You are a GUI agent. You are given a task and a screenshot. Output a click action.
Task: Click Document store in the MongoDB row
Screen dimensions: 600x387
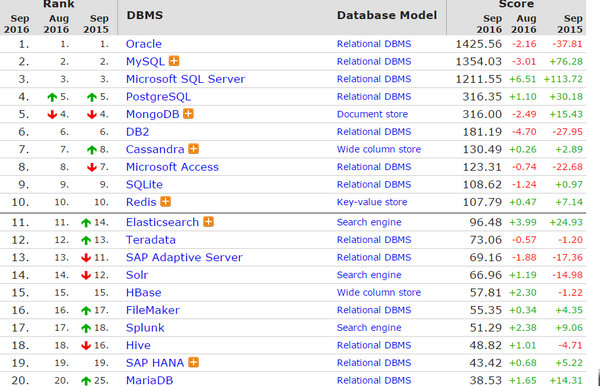pos(372,114)
